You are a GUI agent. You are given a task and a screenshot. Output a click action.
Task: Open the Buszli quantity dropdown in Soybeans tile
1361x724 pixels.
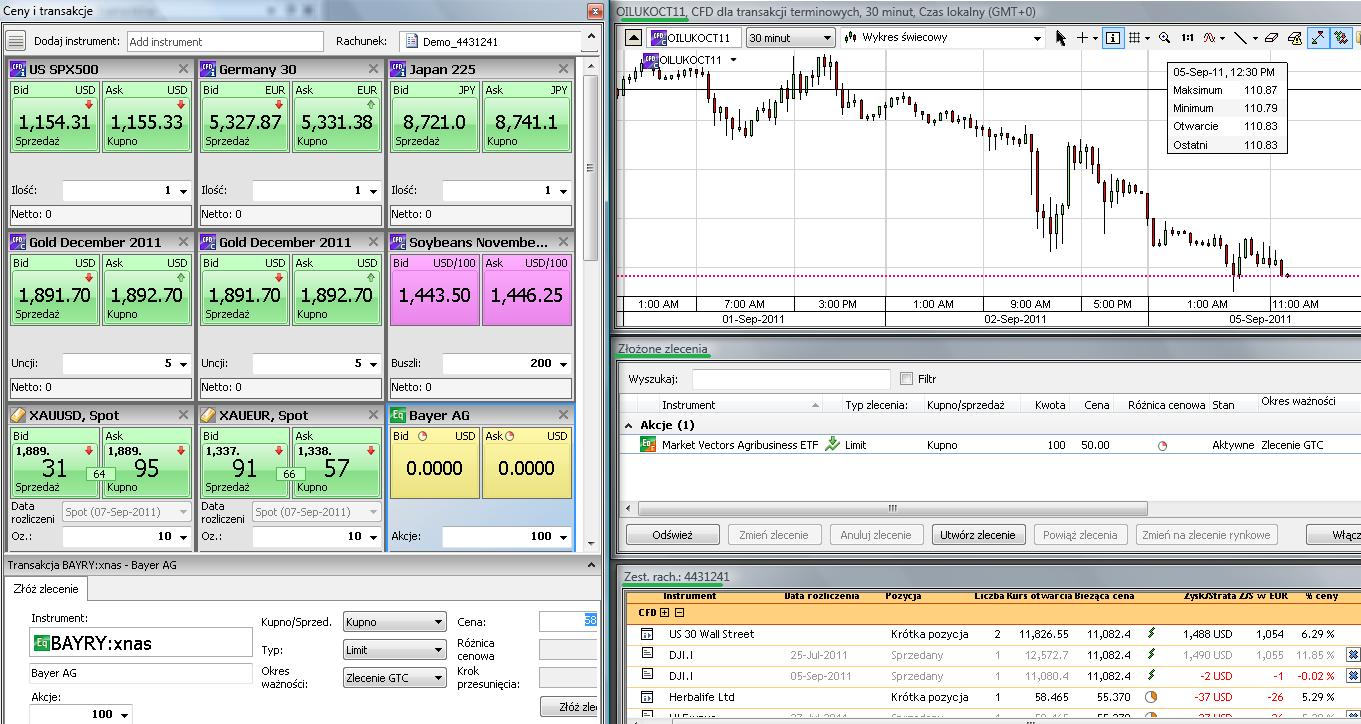564,364
